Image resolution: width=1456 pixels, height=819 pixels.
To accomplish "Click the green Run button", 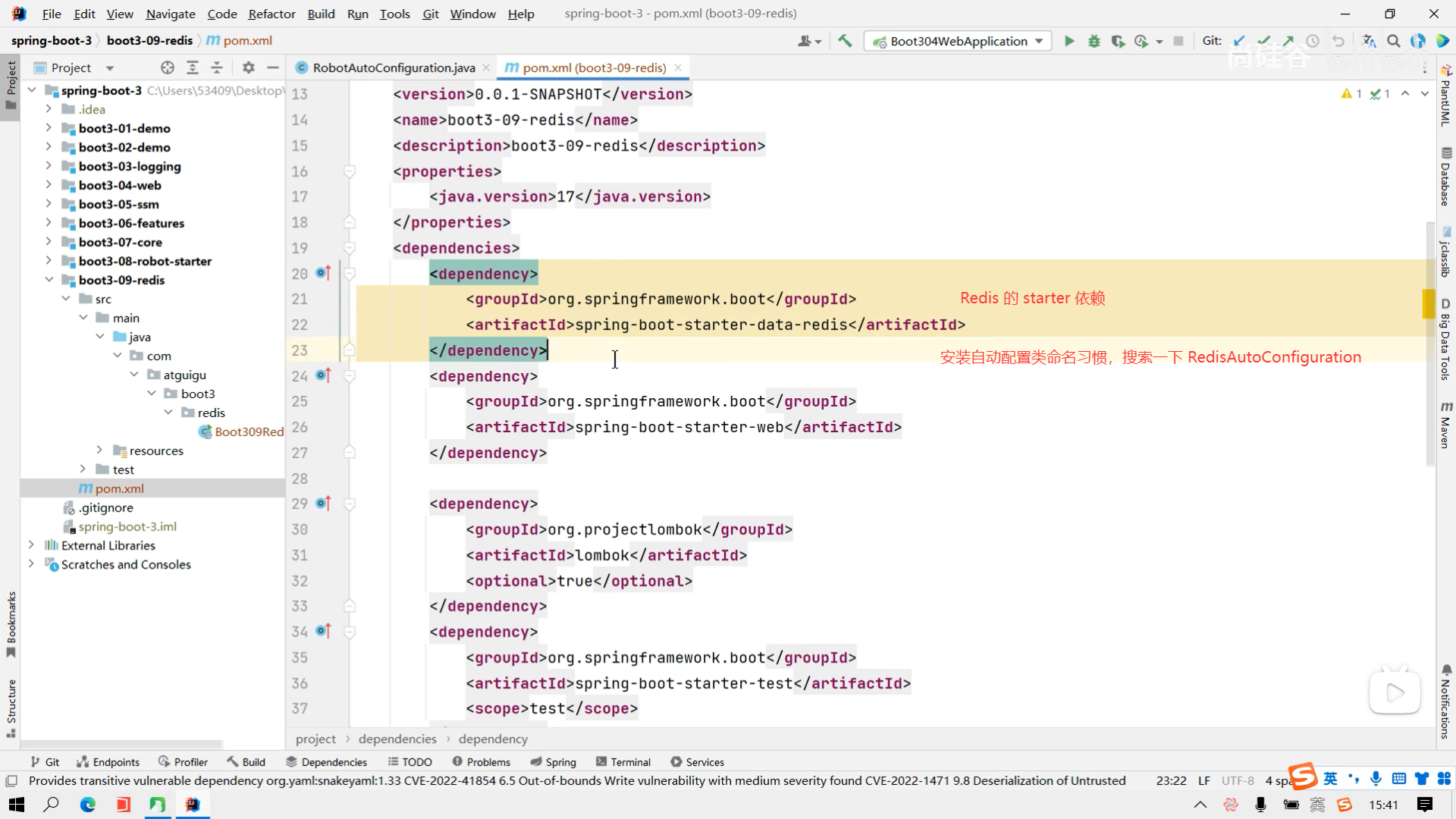I will click(x=1069, y=41).
